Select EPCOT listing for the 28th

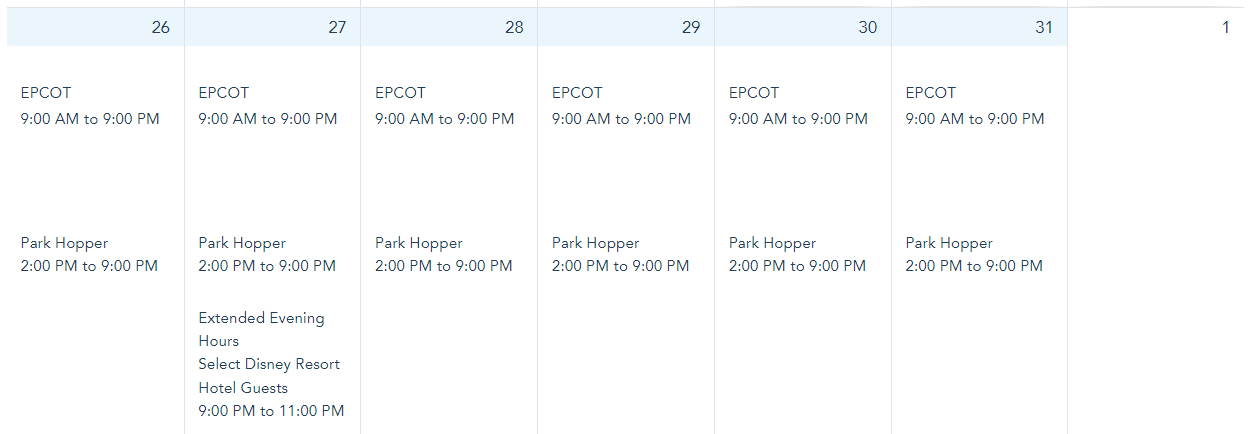(401, 93)
